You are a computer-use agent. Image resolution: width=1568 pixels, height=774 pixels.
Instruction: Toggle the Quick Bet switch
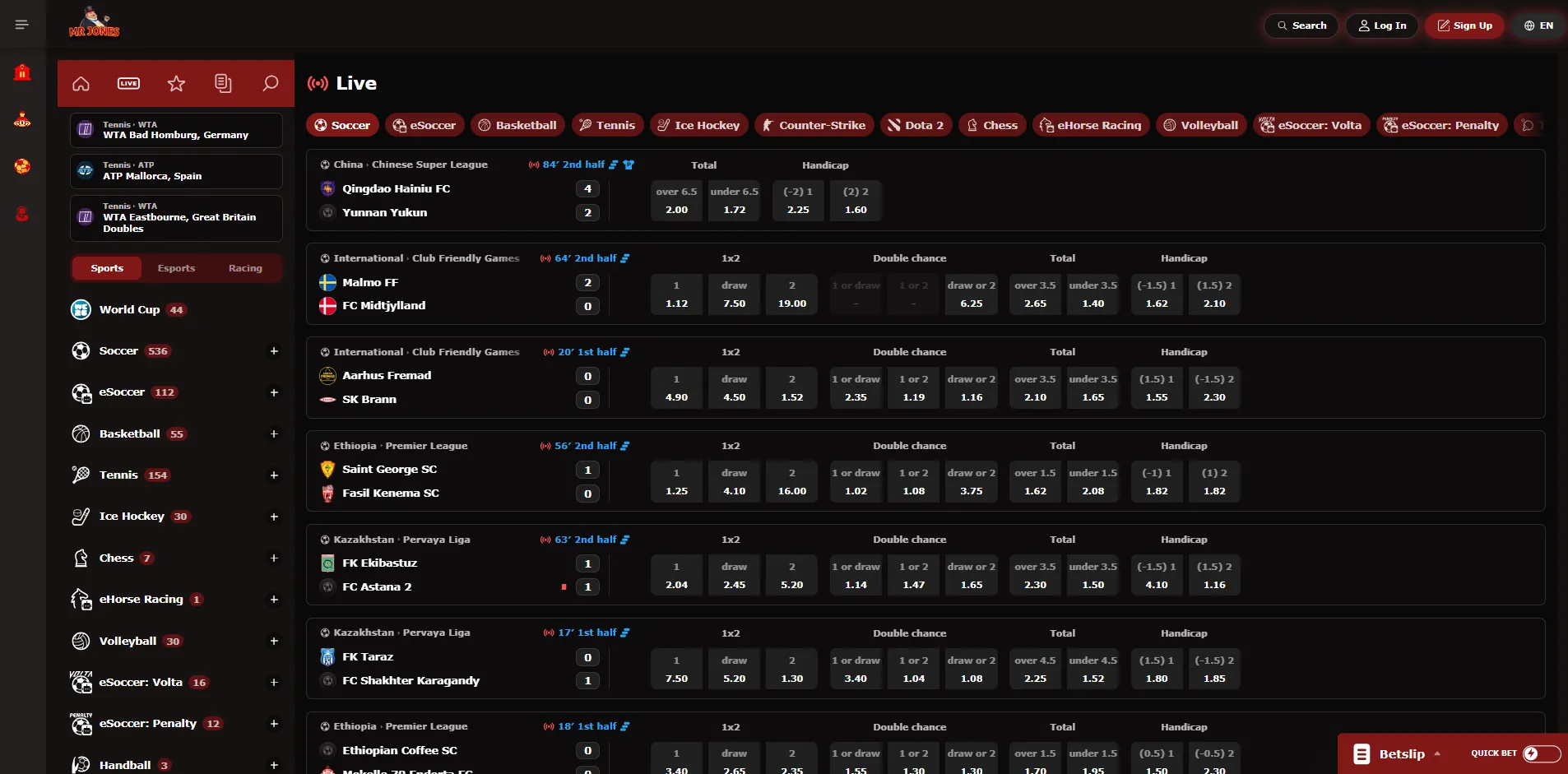point(1541,753)
